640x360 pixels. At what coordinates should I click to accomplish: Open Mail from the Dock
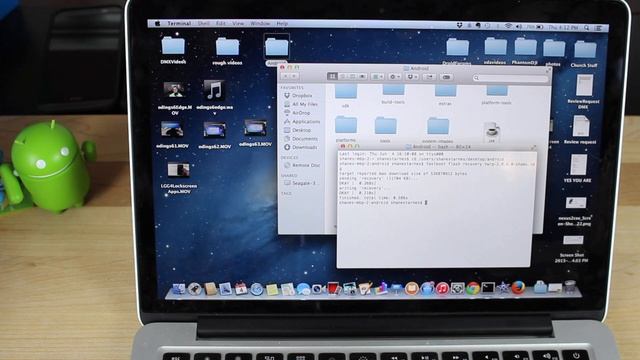pos(225,289)
